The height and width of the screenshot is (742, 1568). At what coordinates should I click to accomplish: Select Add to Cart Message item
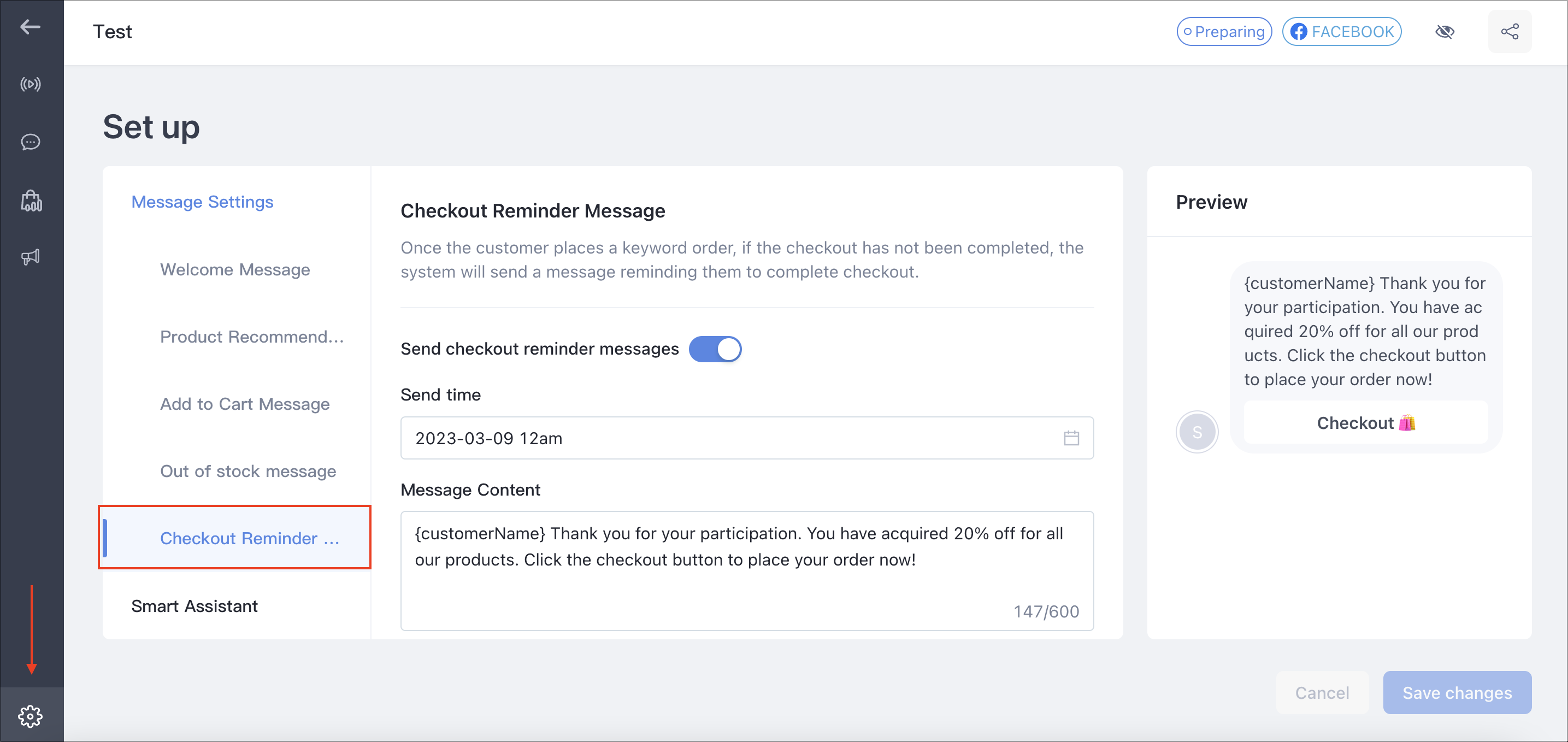tap(245, 404)
